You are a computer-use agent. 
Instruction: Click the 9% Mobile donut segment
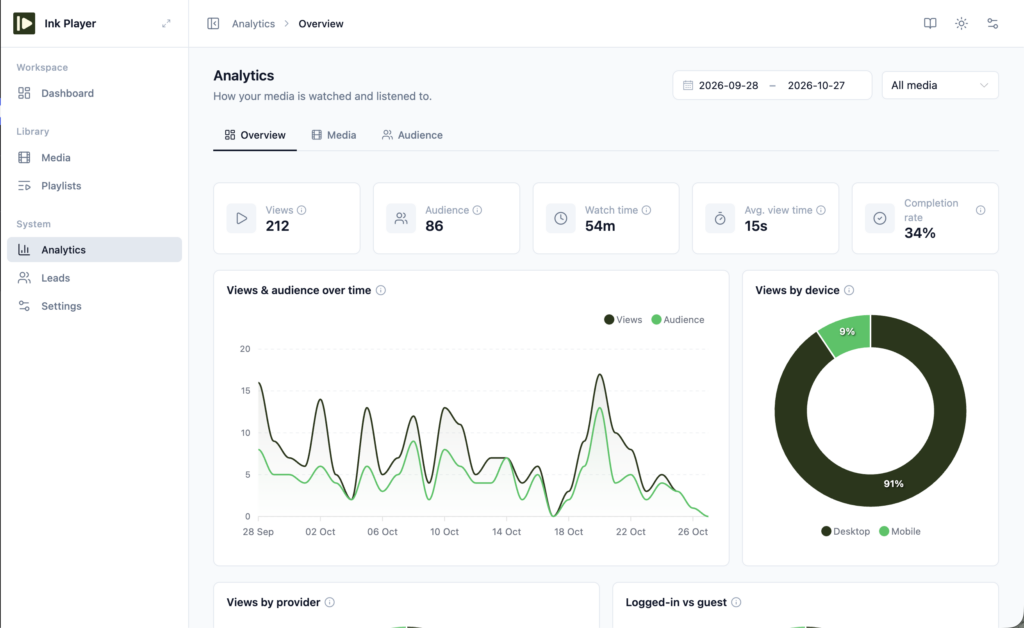(x=847, y=332)
